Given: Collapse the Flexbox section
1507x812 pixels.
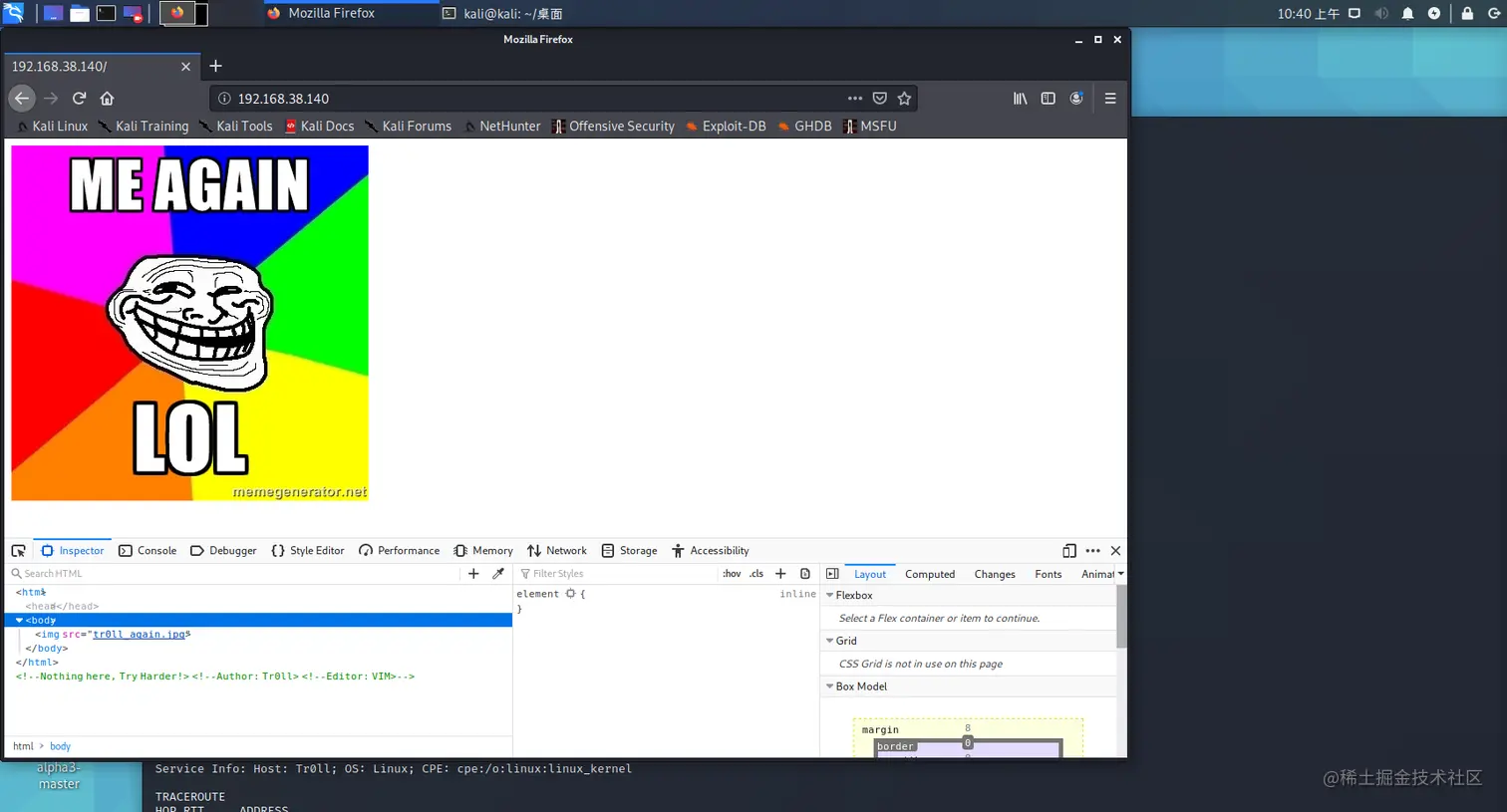Looking at the screenshot, I should [829, 595].
